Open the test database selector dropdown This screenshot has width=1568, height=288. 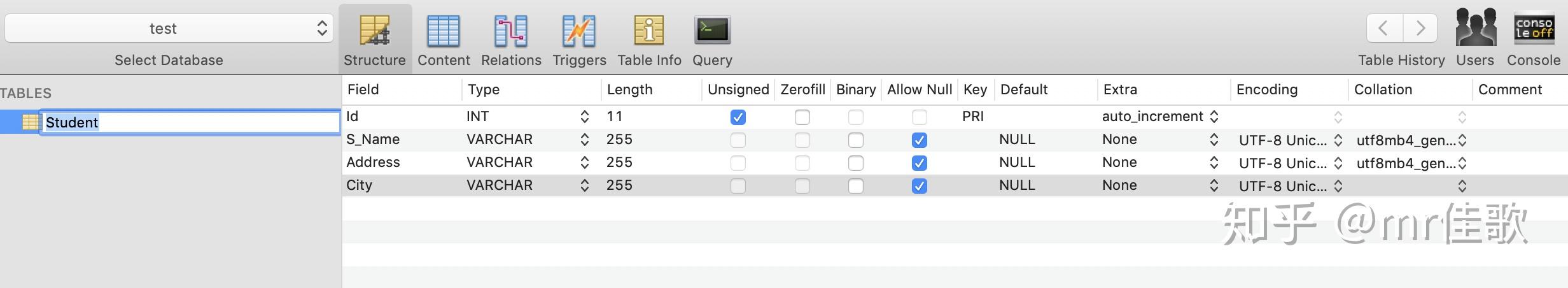(169, 28)
